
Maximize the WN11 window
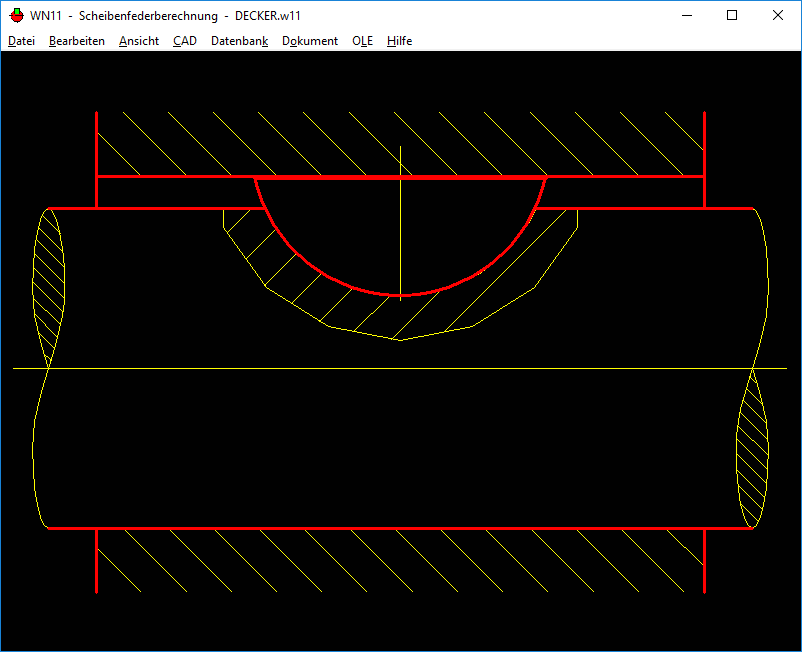[x=732, y=16]
